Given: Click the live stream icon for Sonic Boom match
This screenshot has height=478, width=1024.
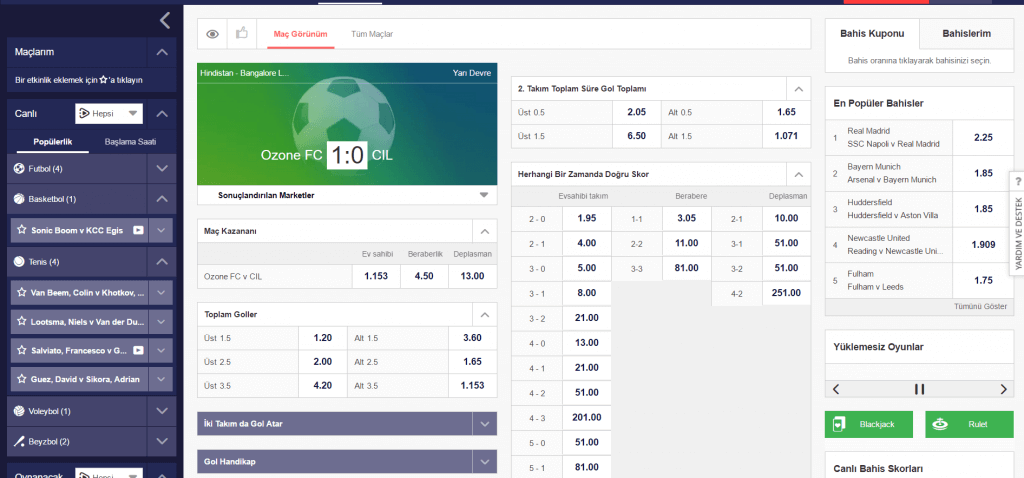Looking at the screenshot, I should coord(139,230).
